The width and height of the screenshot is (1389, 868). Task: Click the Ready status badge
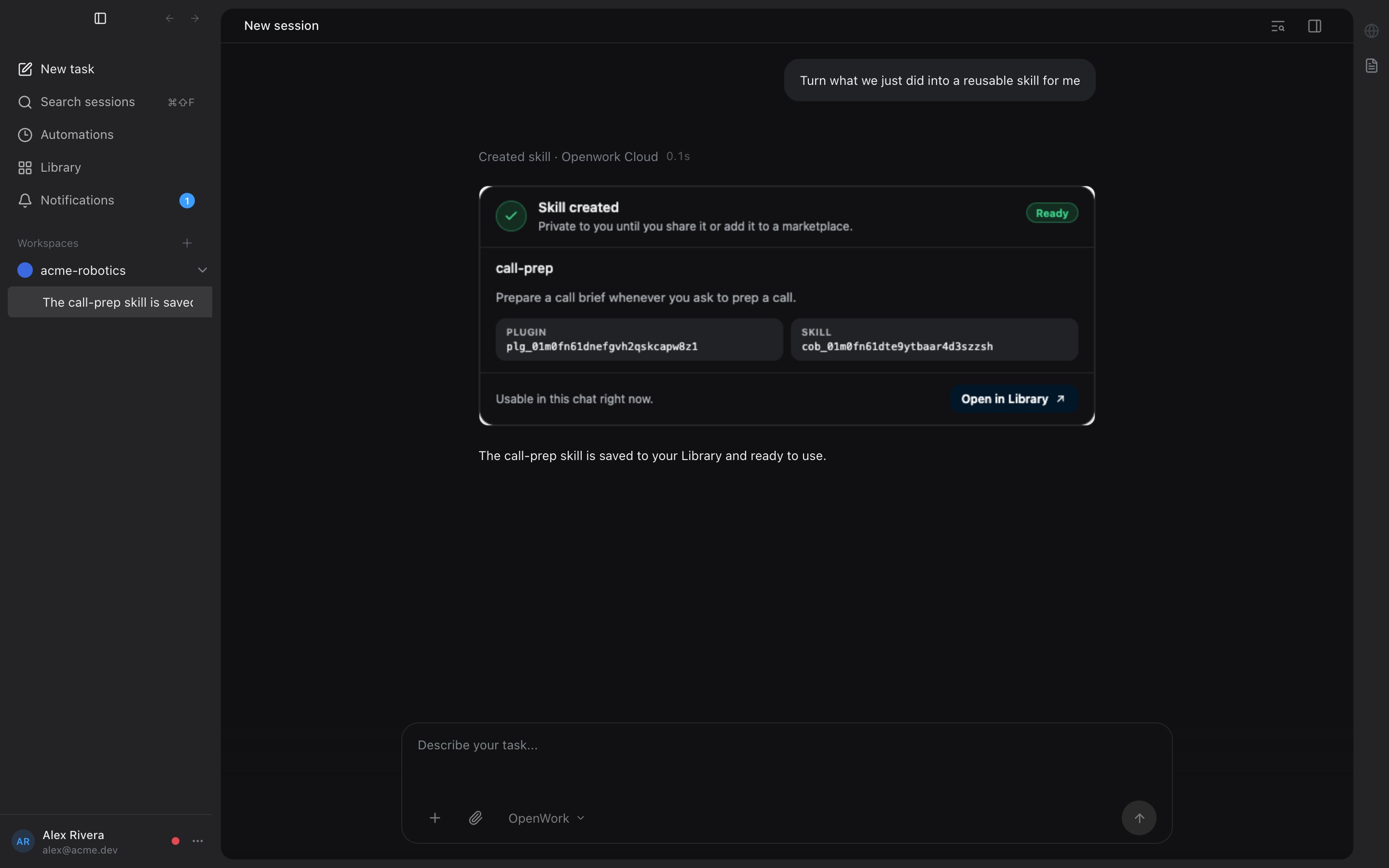[x=1052, y=213]
